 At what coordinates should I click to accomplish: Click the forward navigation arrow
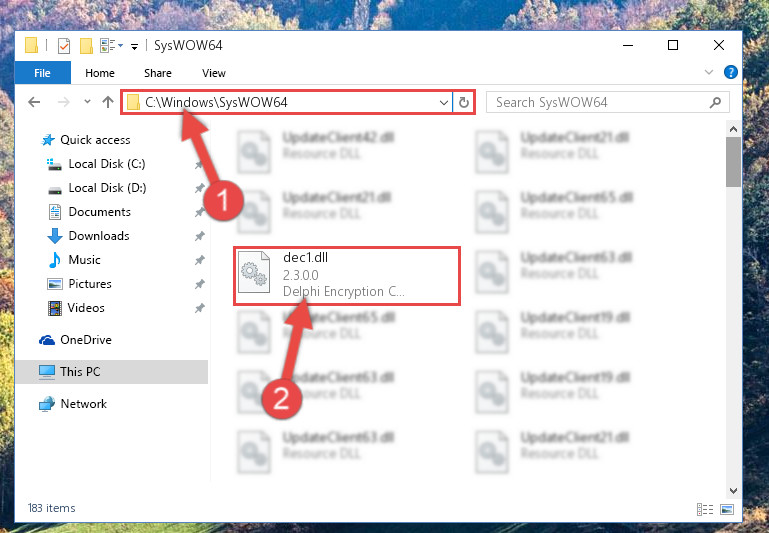[64, 102]
